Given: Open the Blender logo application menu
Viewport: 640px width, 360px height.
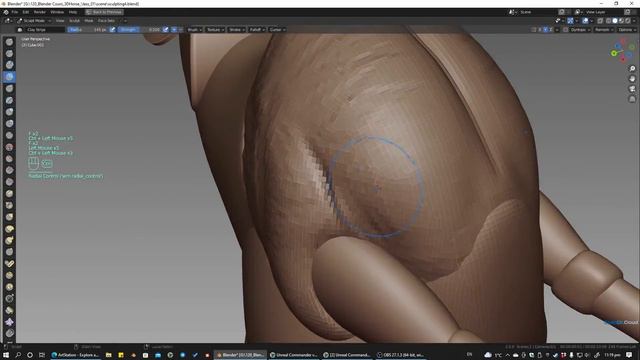Looking at the screenshot, I should [6, 12].
